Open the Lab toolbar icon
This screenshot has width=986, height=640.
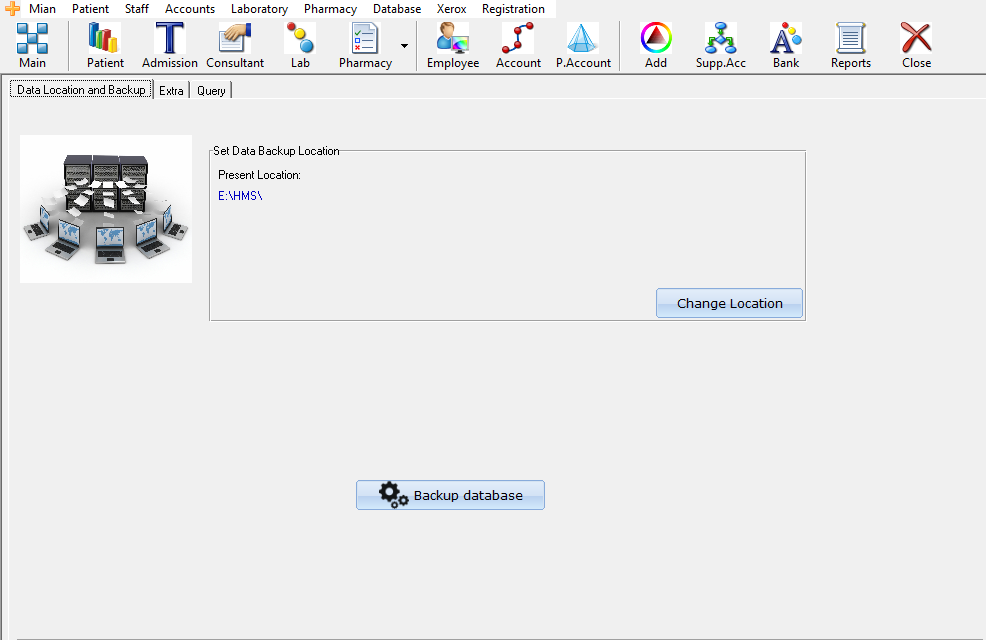click(x=300, y=45)
